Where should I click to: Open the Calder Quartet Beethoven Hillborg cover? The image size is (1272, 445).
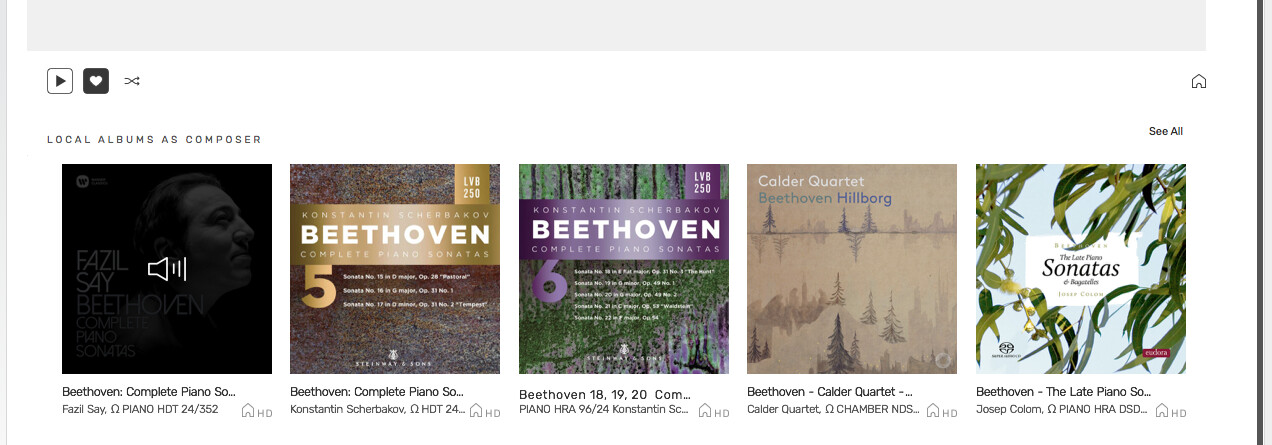[852, 268]
